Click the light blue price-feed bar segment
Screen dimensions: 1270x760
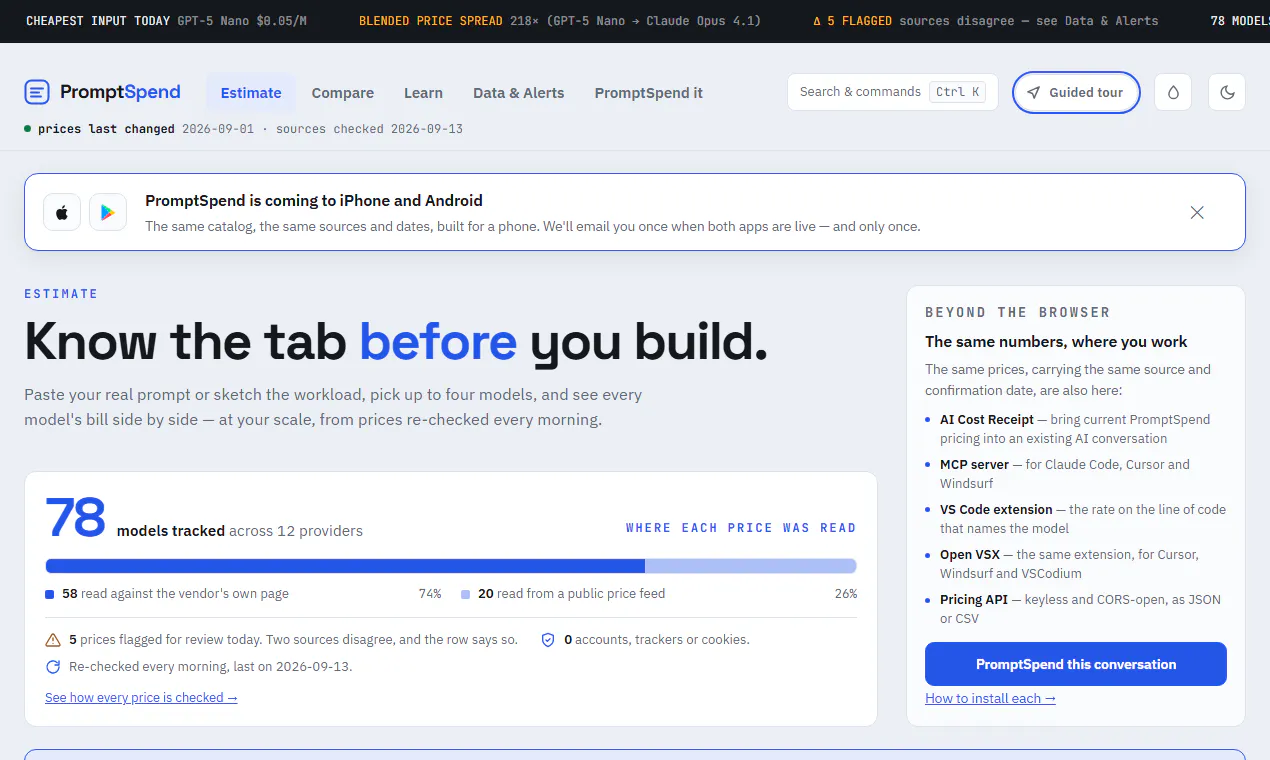pyautogui.click(x=751, y=566)
